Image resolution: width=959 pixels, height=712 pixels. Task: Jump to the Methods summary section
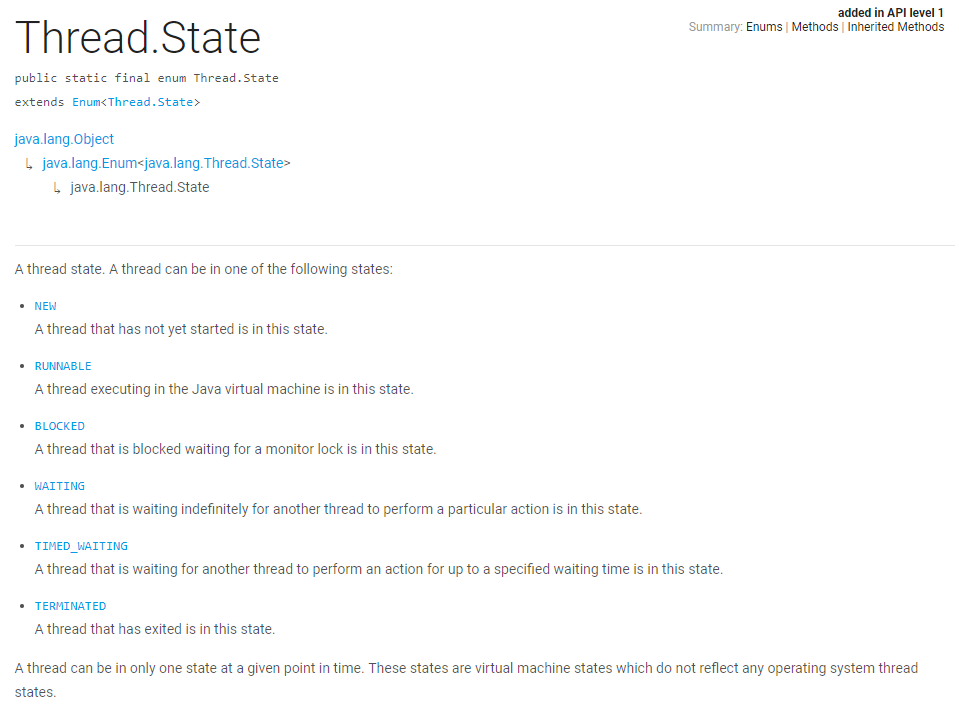pos(814,27)
